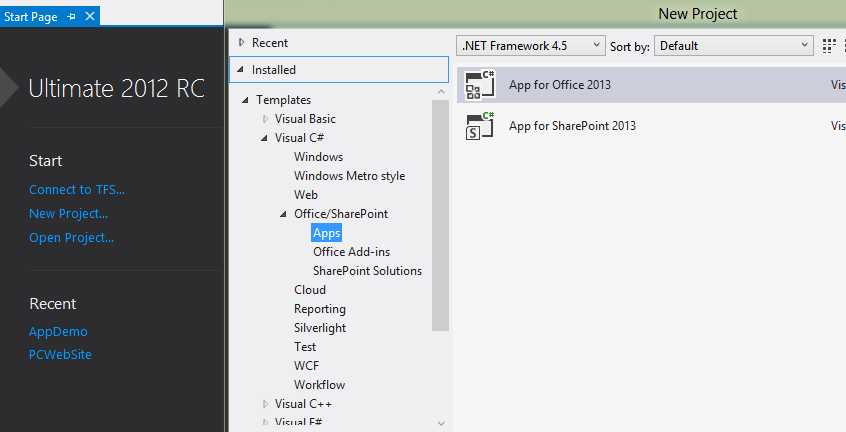Click the Templates tree label

(x=283, y=100)
